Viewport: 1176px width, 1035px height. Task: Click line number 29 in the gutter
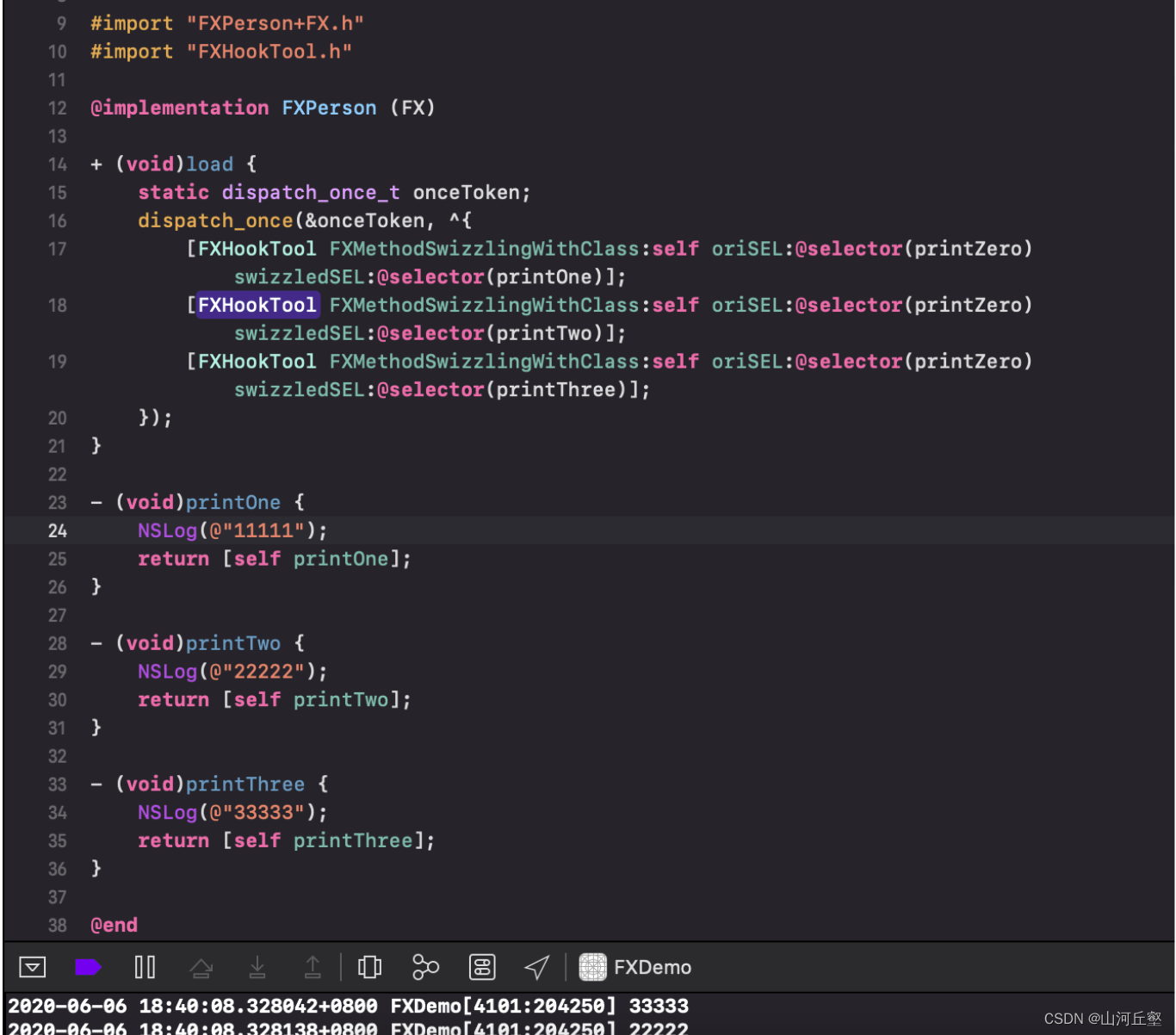pos(58,672)
